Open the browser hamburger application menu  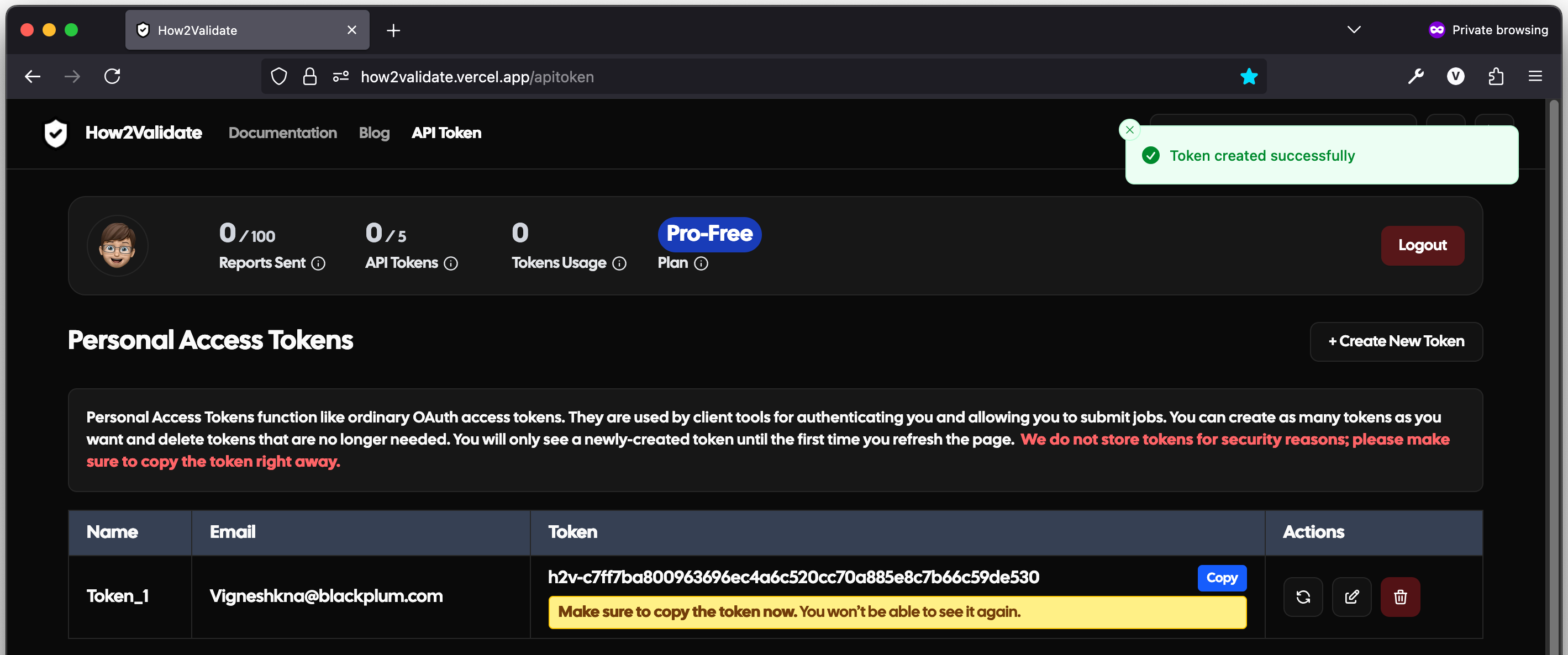click(x=1535, y=77)
